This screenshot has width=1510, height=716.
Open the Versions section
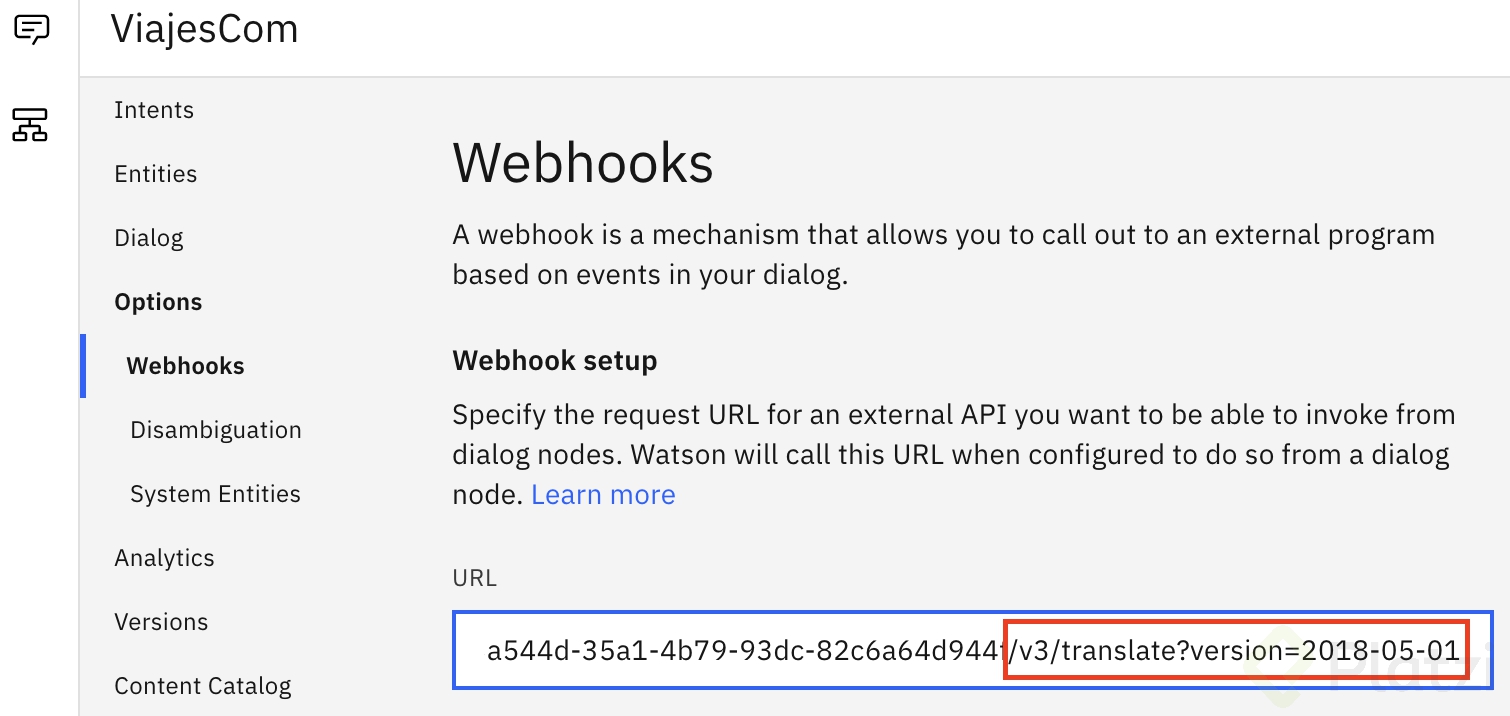coord(161,622)
